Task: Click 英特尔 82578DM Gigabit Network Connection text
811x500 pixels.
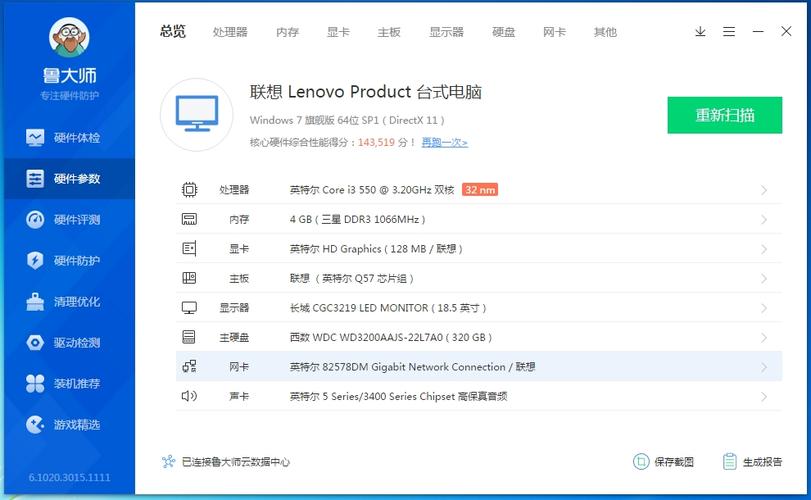Action: pyautogui.click(x=398, y=367)
